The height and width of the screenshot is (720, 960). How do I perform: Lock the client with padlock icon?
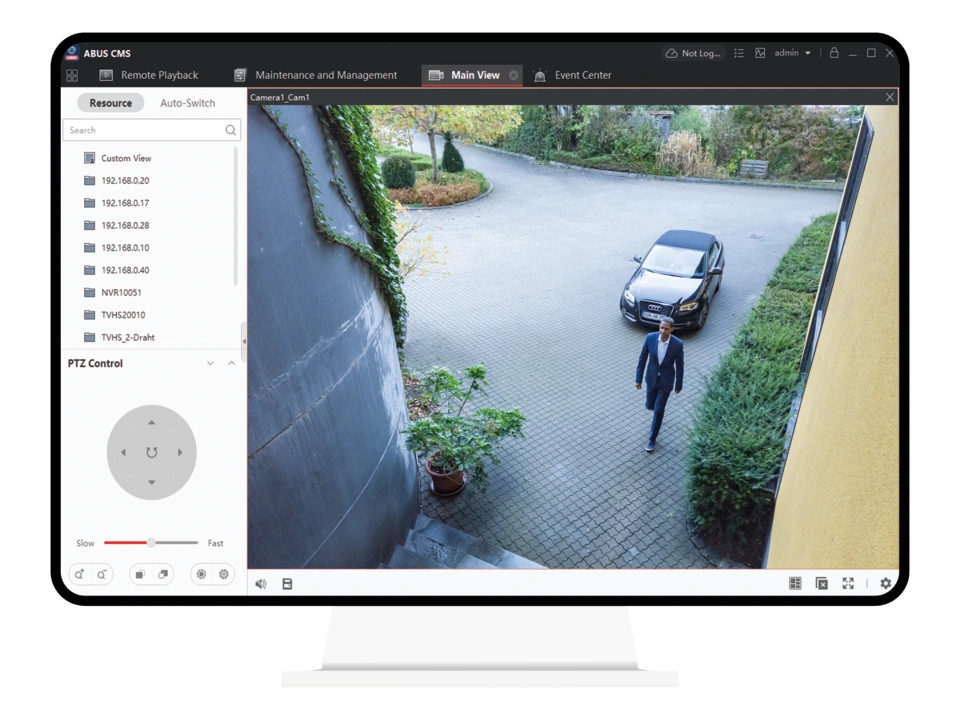point(834,53)
